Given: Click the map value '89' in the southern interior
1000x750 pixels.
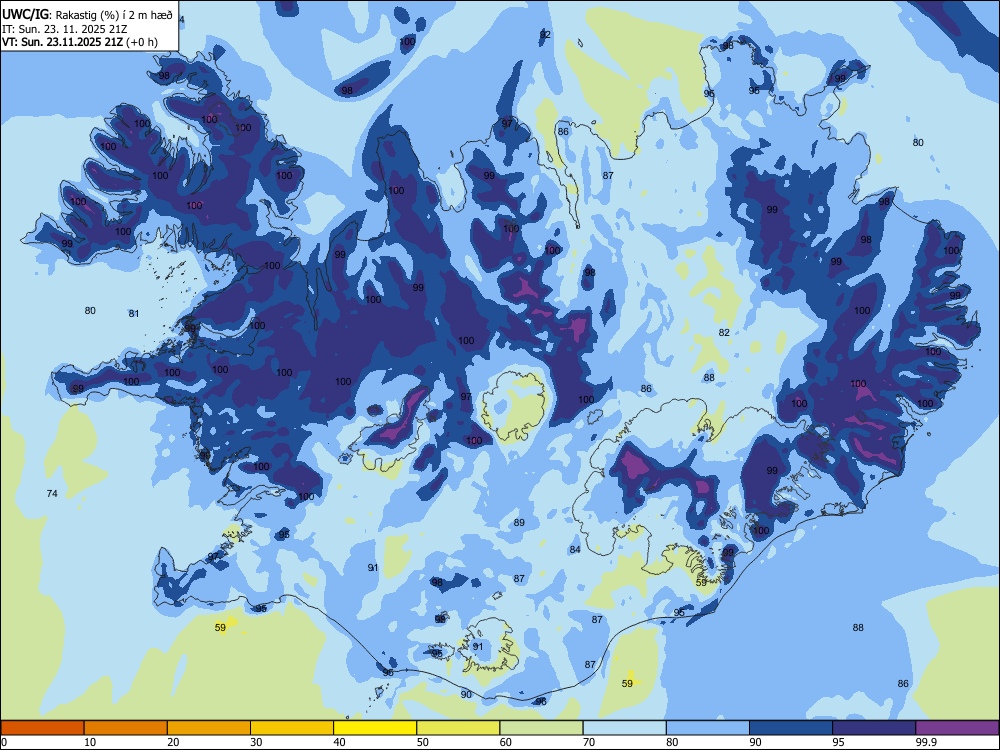Looking at the screenshot, I should point(519,523).
